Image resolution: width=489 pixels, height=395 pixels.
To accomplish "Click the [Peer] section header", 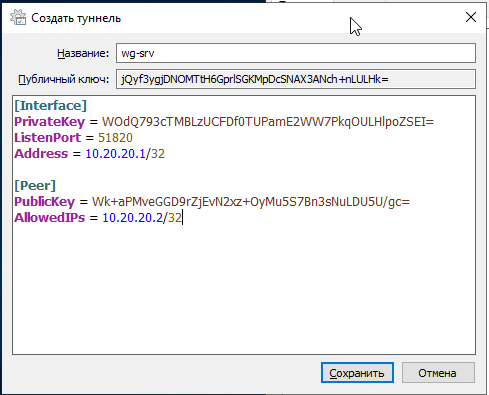I will tap(35, 186).
